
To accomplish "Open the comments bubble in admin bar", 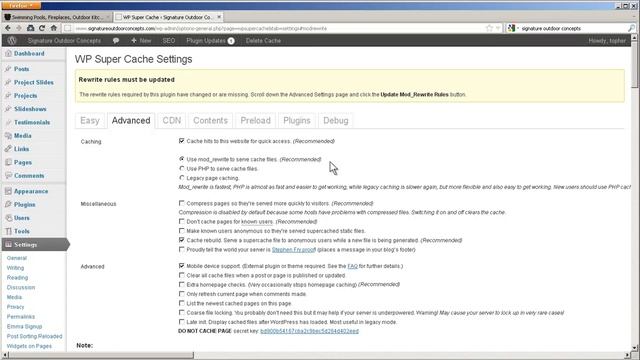I will 116,40.
